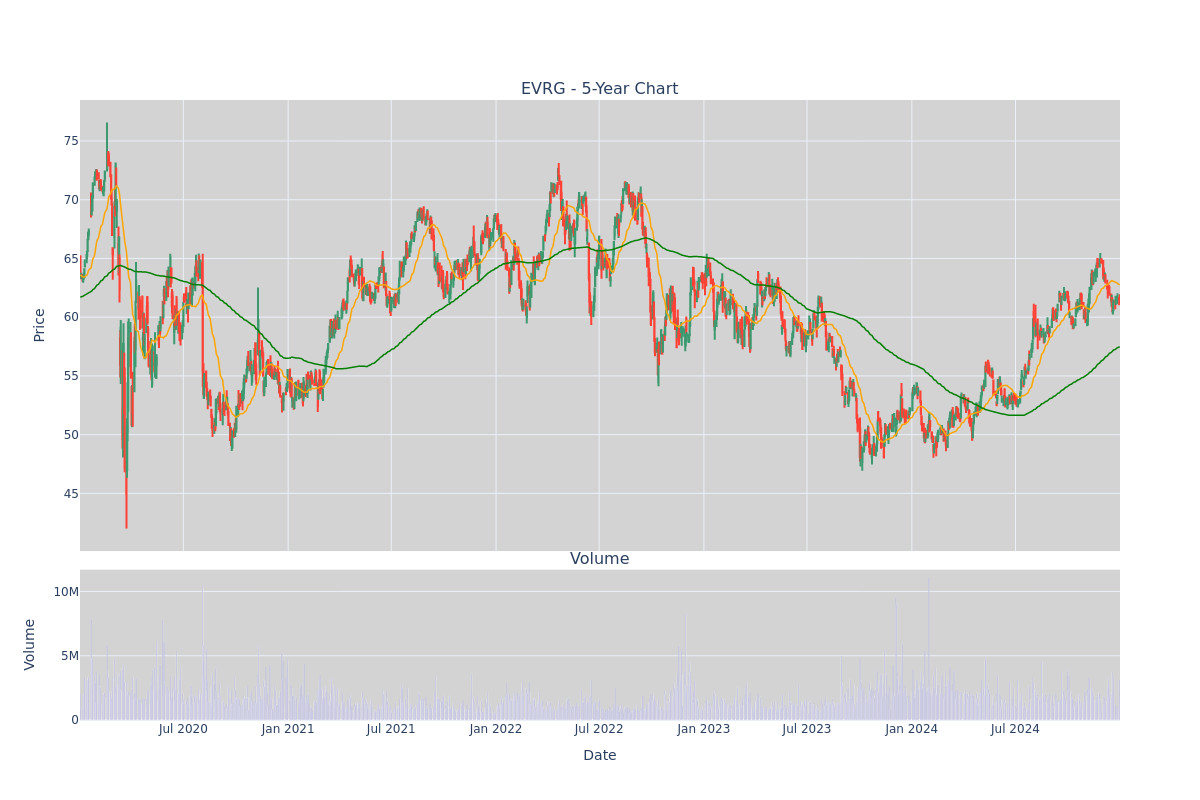Click the volume tick label "5M"
This screenshot has width=1200, height=800.
click(x=69, y=656)
